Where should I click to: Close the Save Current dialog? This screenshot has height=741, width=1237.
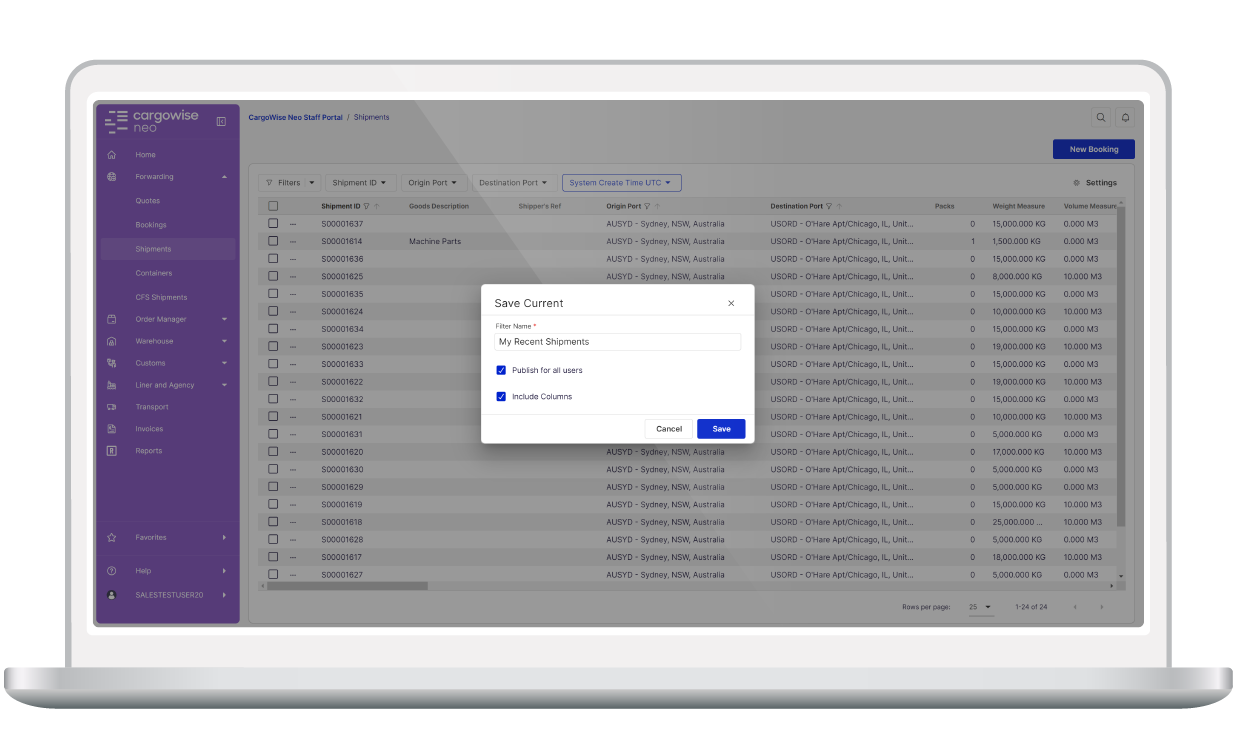tap(731, 303)
